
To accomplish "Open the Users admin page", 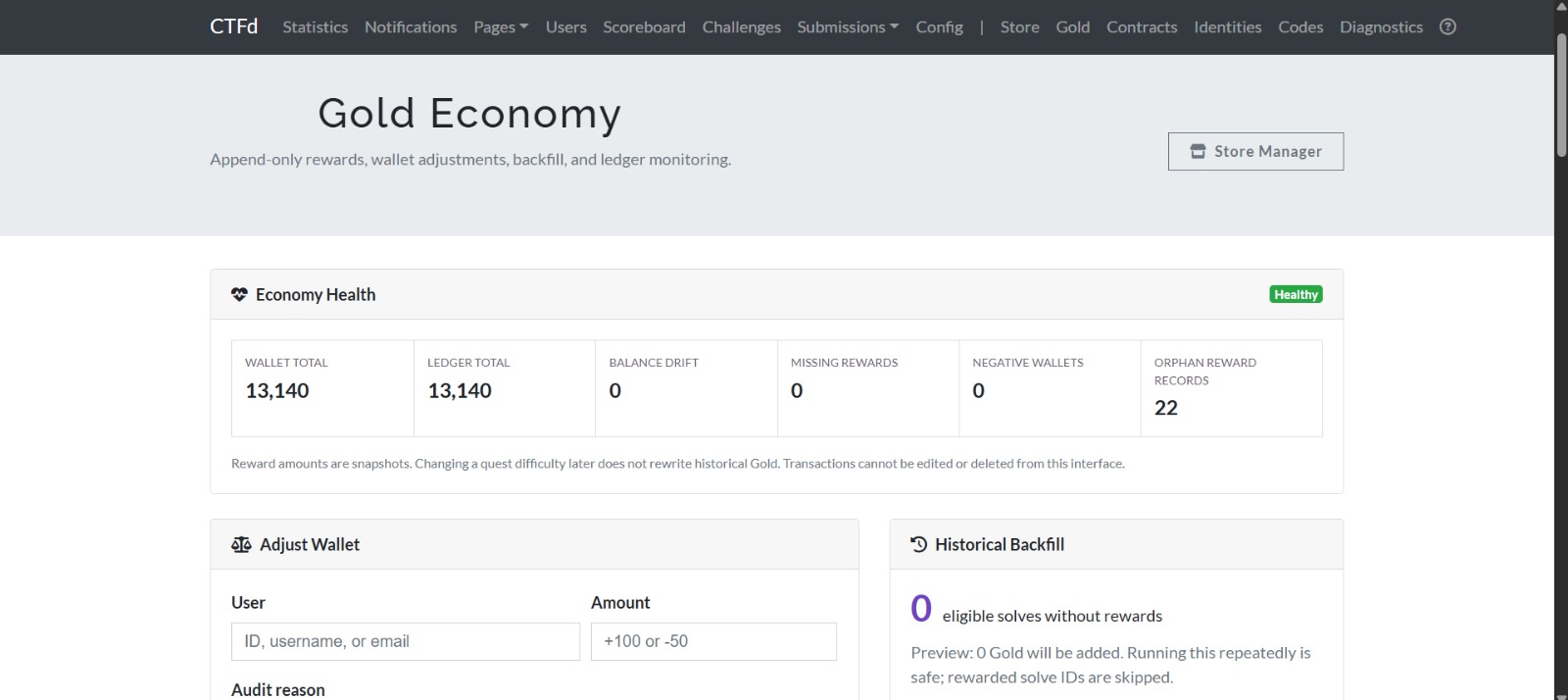I will click(565, 26).
